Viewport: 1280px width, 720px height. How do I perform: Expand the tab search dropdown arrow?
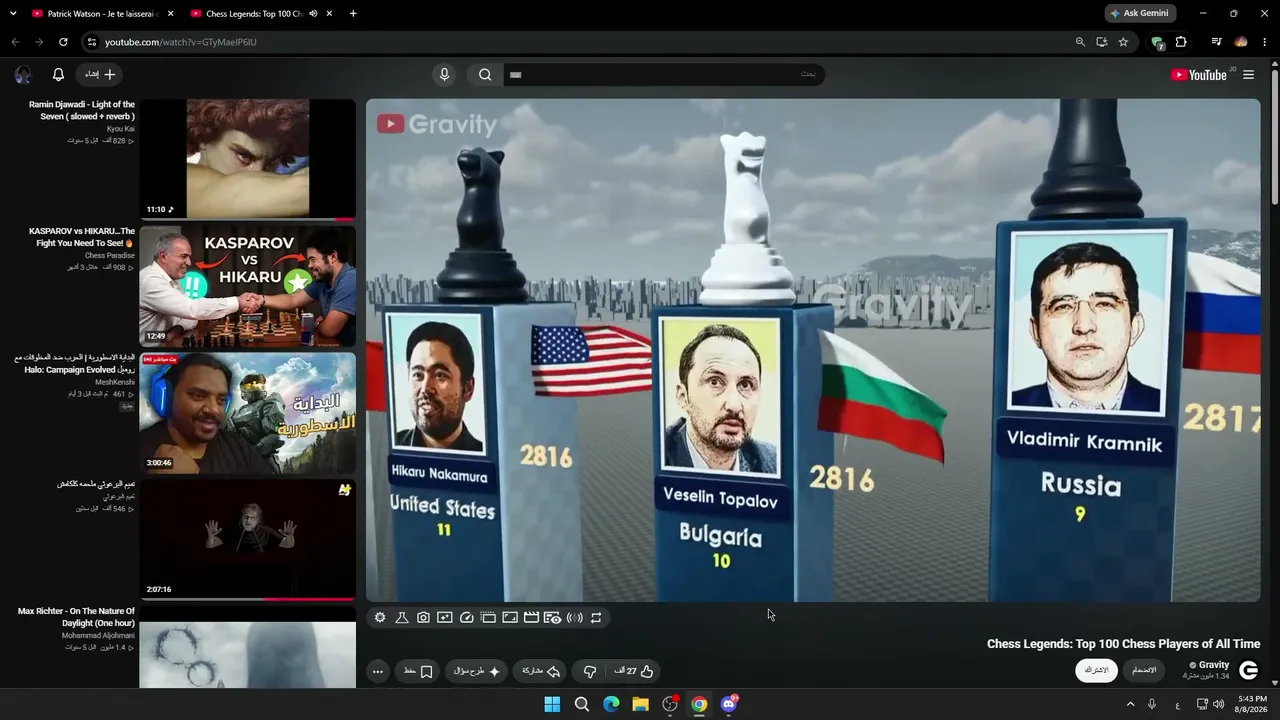13,14
